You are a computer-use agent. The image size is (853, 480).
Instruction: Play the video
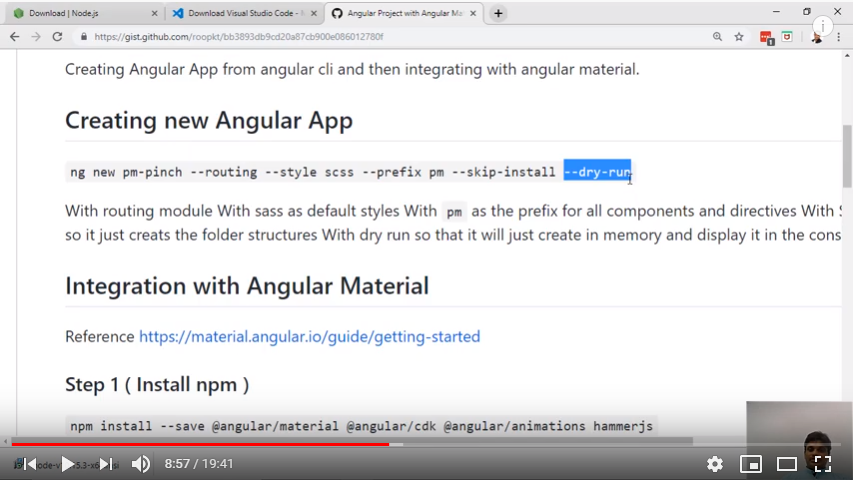click(68, 464)
